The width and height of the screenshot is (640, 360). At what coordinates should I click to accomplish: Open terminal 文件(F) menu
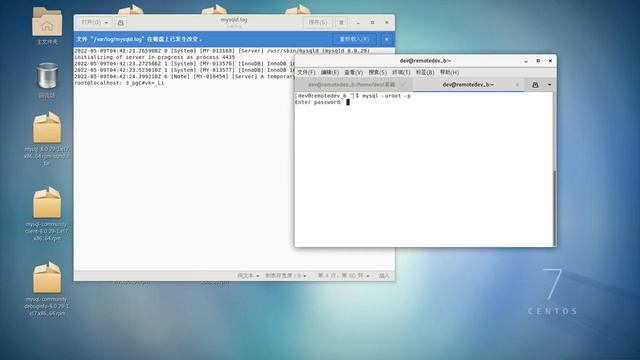(x=306, y=72)
